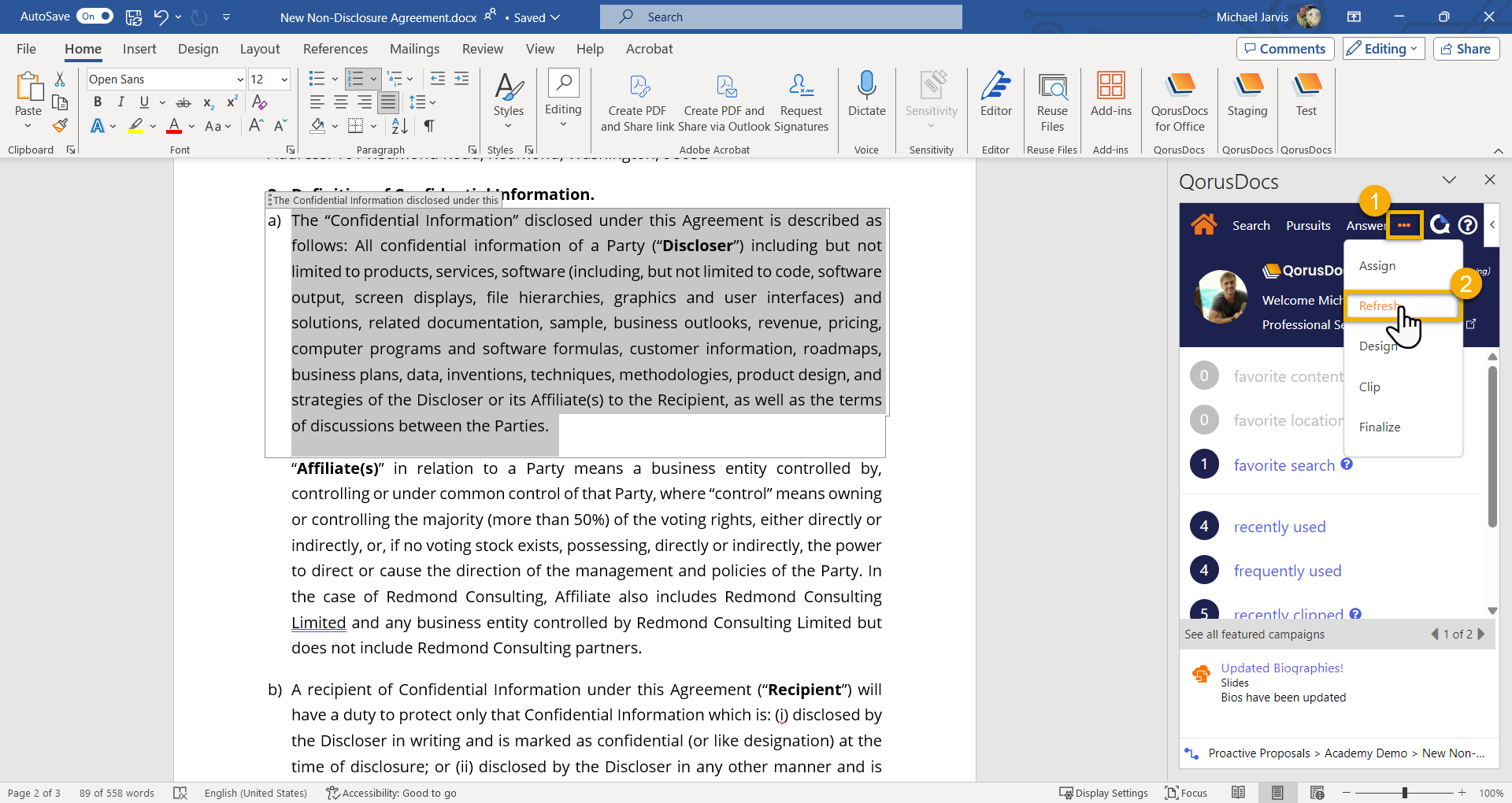
Task: Open the Comments pane
Action: click(x=1284, y=49)
